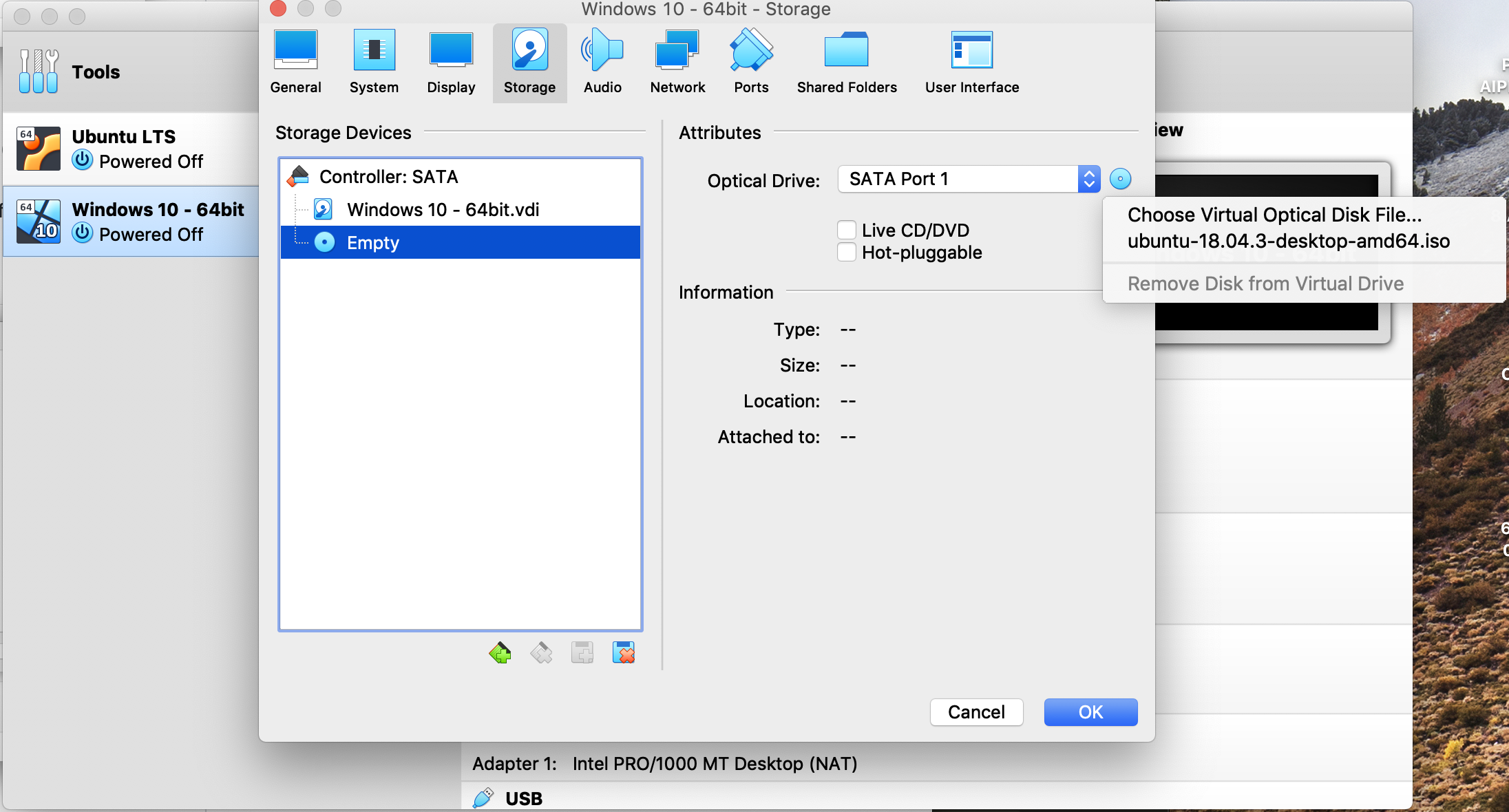
Task: Click the optical disc icon beside Empty
Action: 324,242
